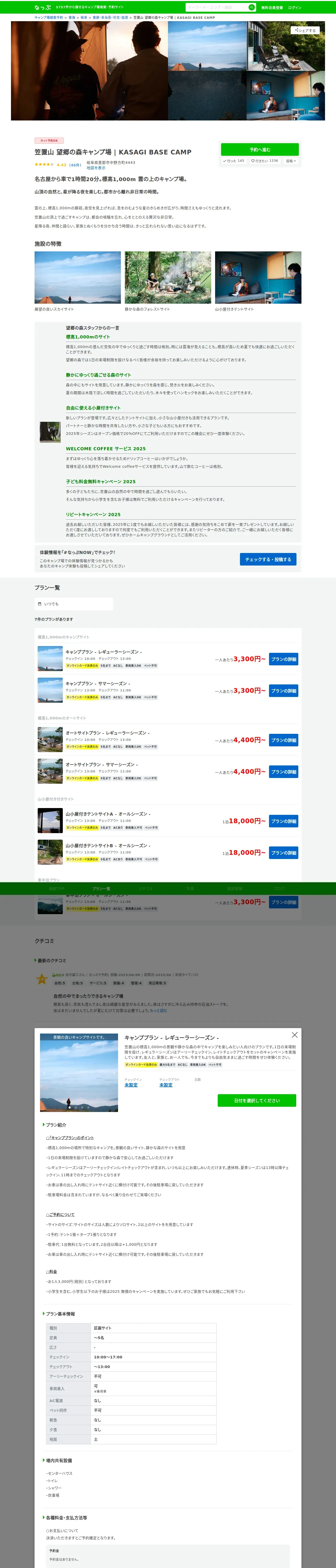Click the green search magnifier icon
336x1568 pixels.
pos(251,7)
